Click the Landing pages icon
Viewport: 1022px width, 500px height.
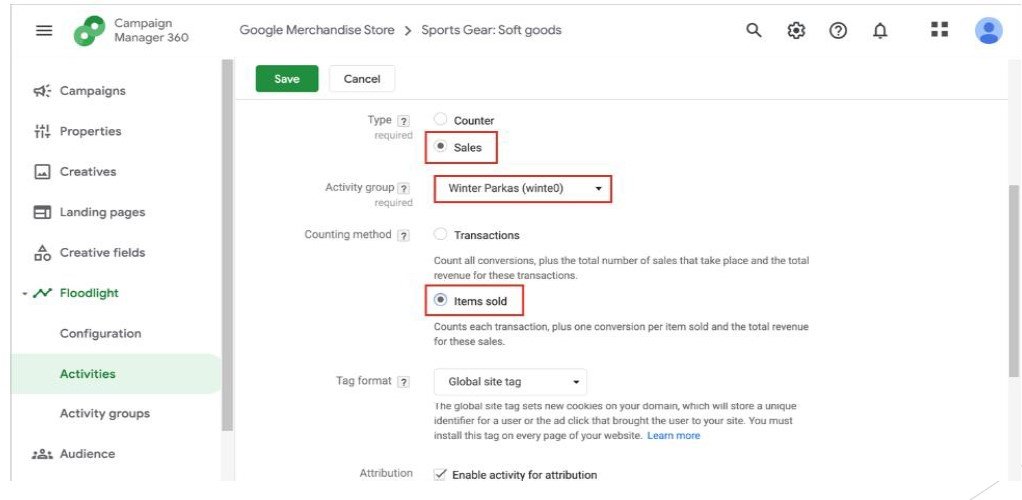click(42, 213)
